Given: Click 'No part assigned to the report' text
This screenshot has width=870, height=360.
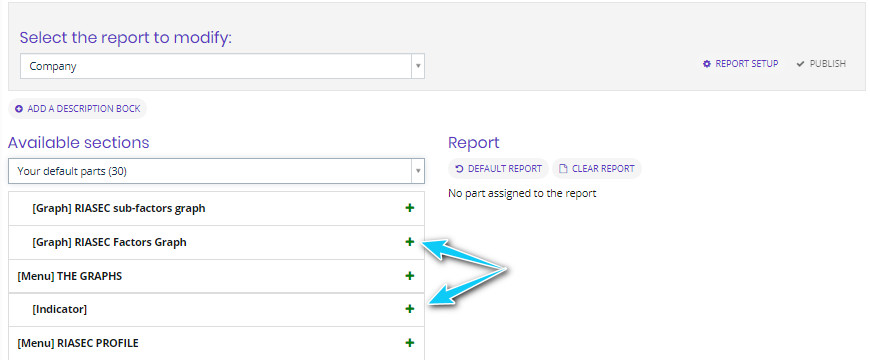Looking at the screenshot, I should (x=522, y=194).
